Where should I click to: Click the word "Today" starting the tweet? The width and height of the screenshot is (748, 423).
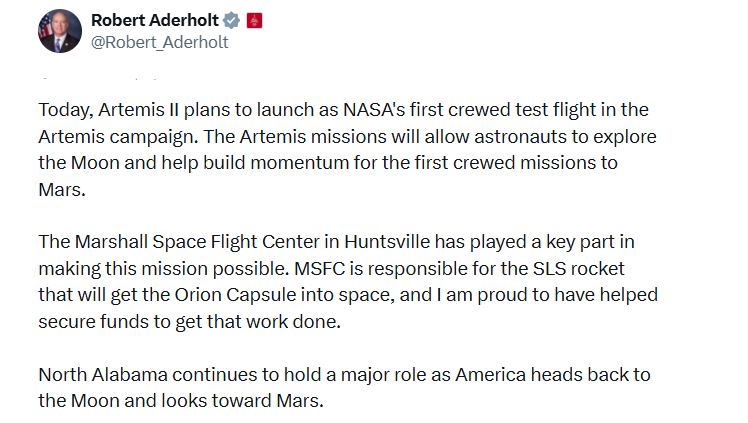pos(64,109)
